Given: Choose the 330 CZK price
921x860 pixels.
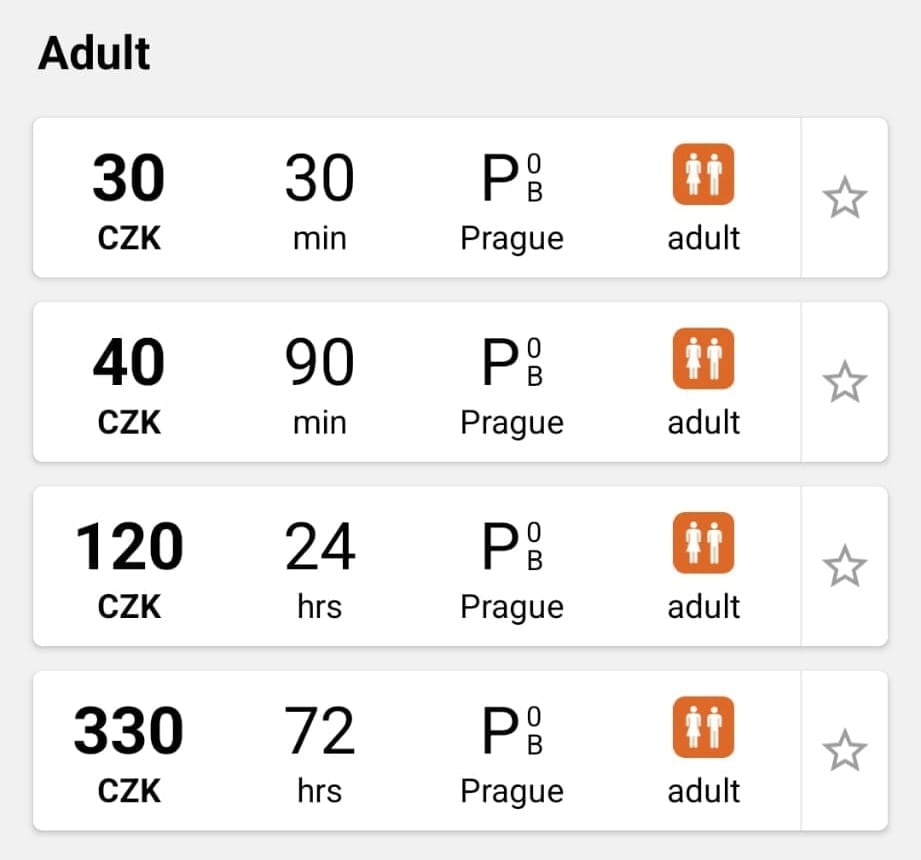Looking at the screenshot, I should pos(129,754).
